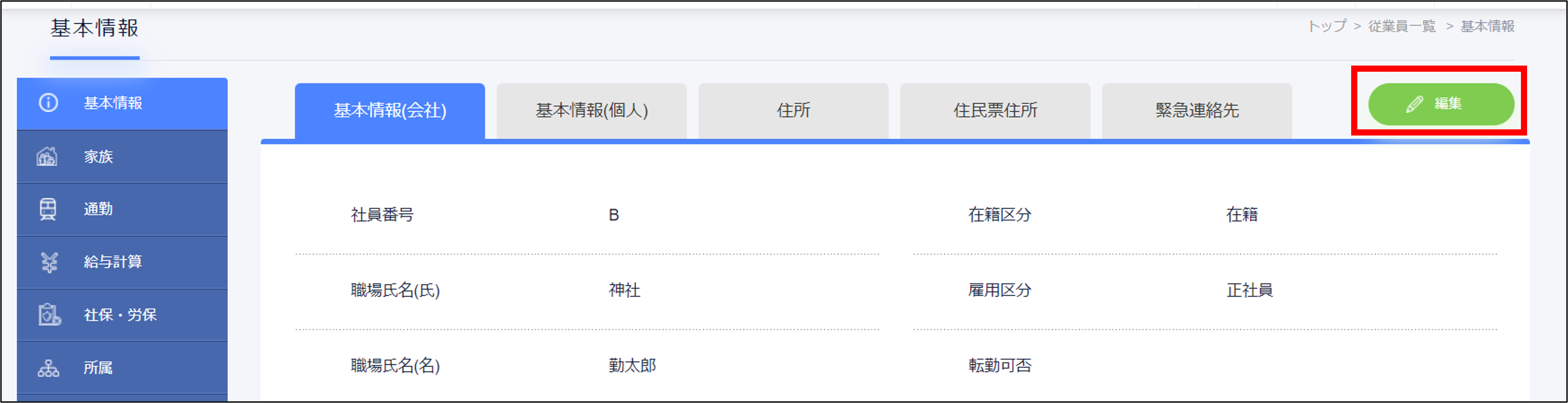The image size is (1568, 403).
Task: Click the org chart icon for 所属
Action: click(48, 368)
